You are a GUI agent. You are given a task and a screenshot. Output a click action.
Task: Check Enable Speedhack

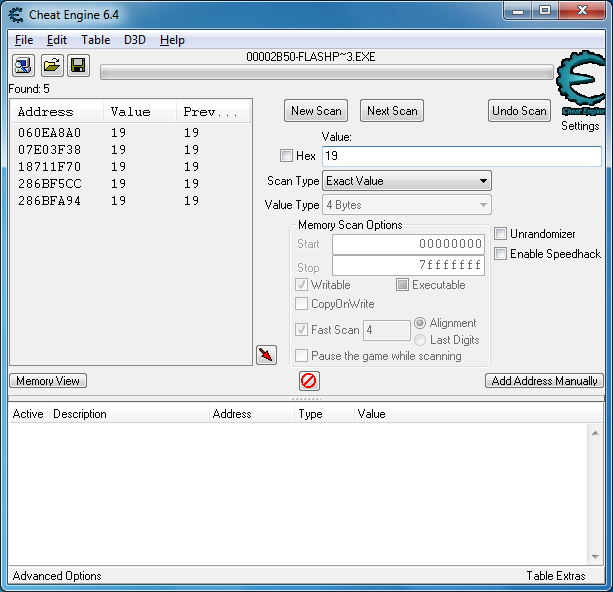coord(500,254)
